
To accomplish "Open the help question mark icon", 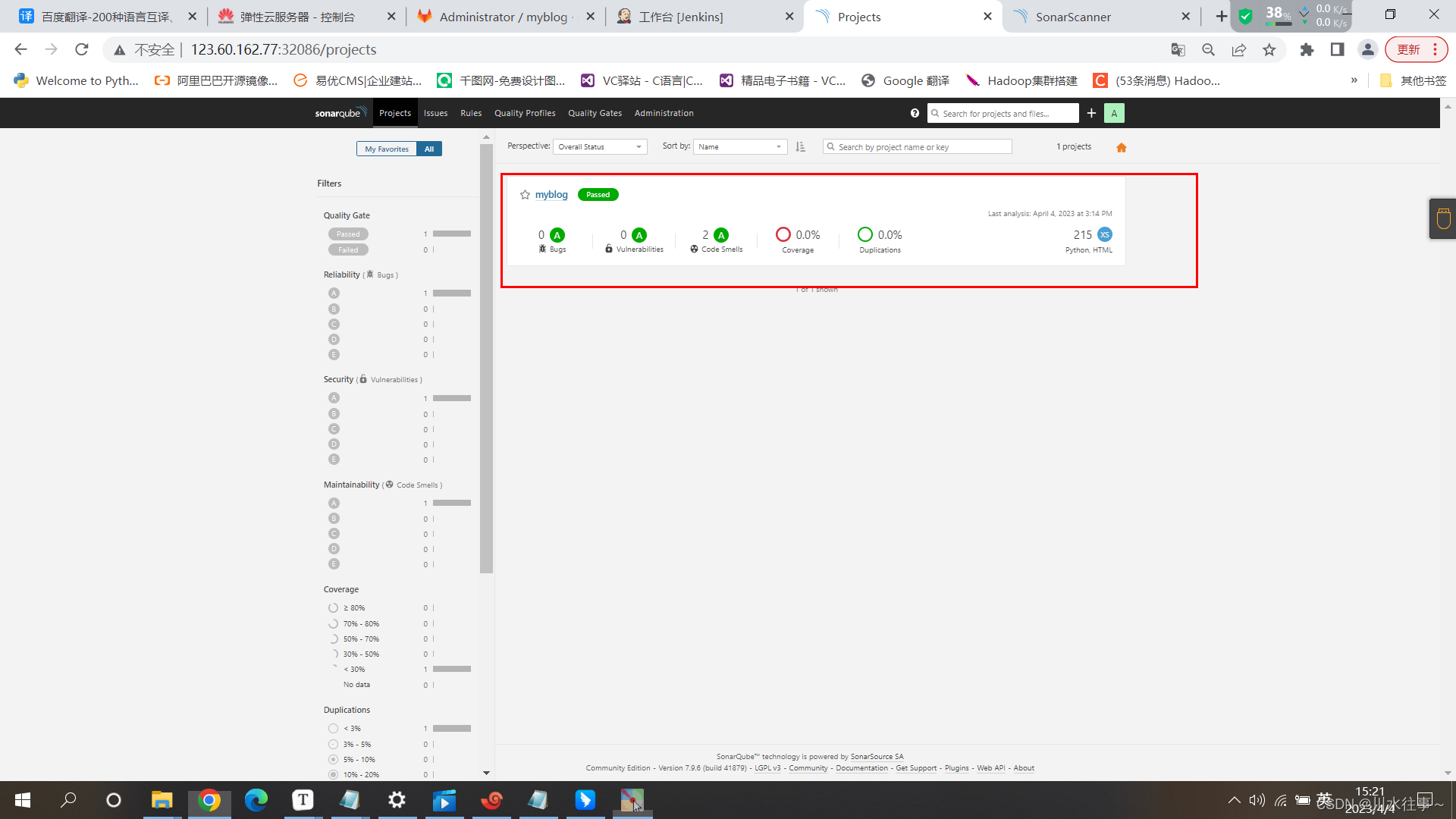I will pyautogui.click(x=915, y=113).
